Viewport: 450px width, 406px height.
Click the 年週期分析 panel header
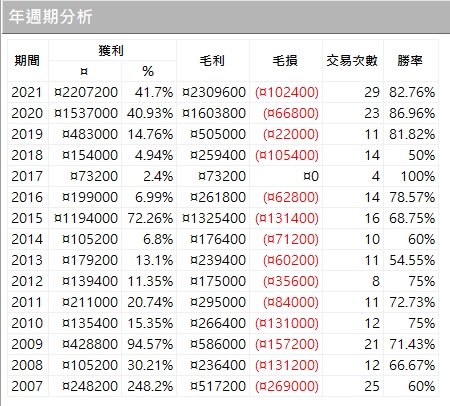coord(226,17)
